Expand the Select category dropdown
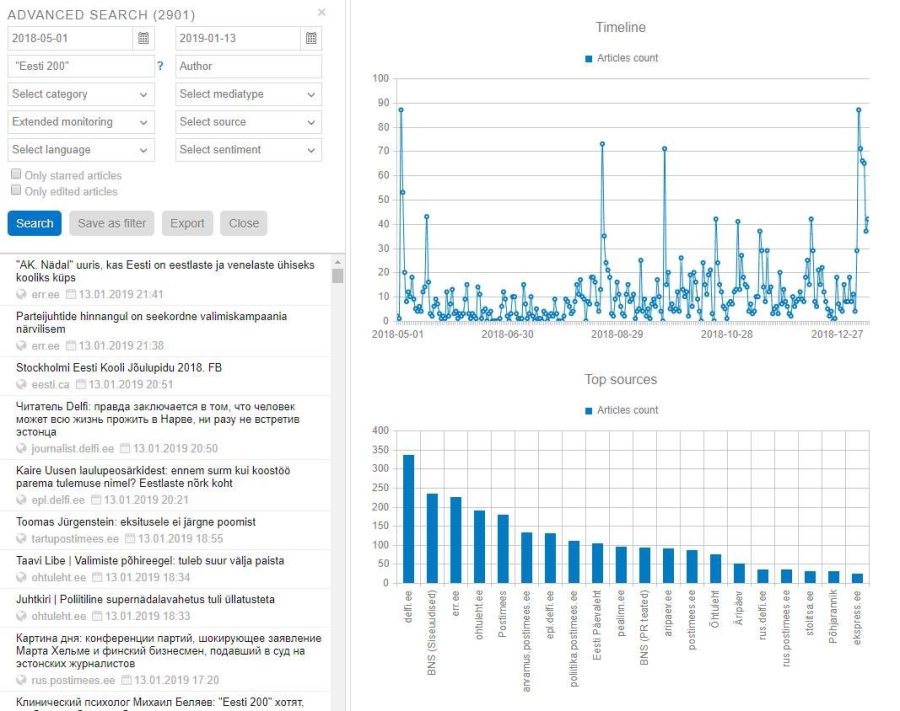Screen dimensions: 900x711 click(81, 94)
